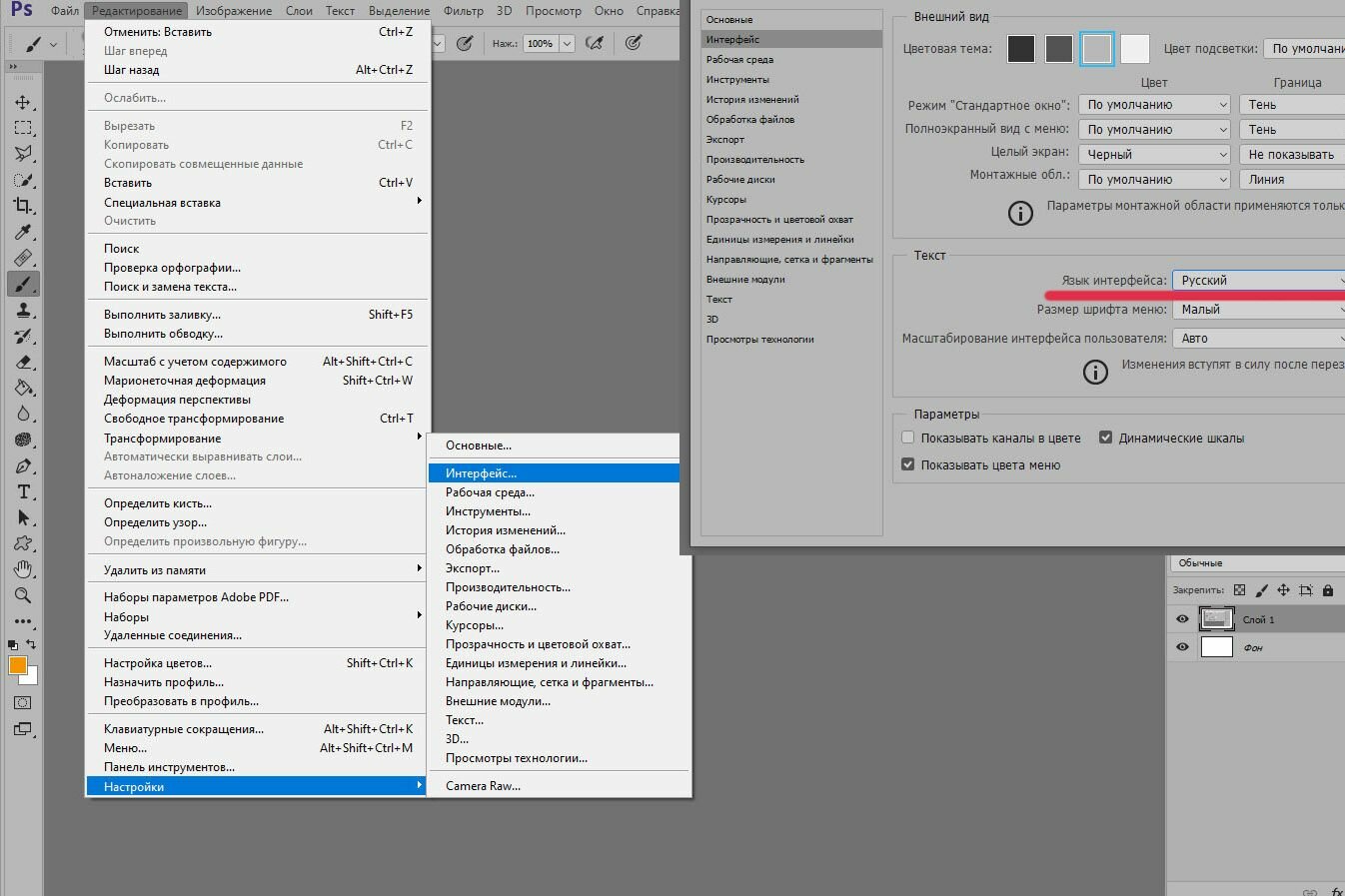
Task: Select the Custom Shape tool
Action: pos(23,544)
